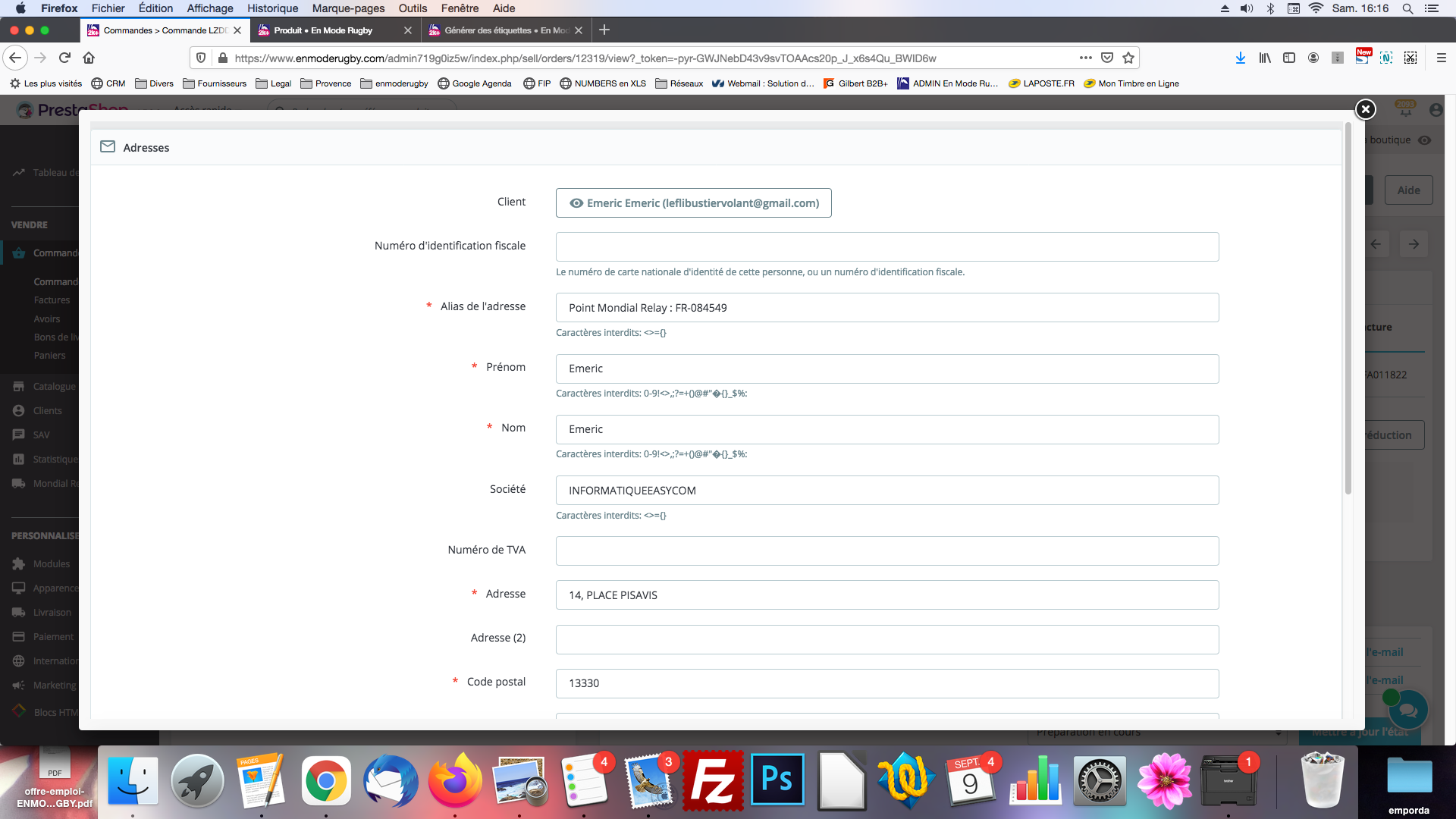This screenshot has height=819, width=1456.
Task: Open FileZilla from the Dock
Action: pos(713,780)
